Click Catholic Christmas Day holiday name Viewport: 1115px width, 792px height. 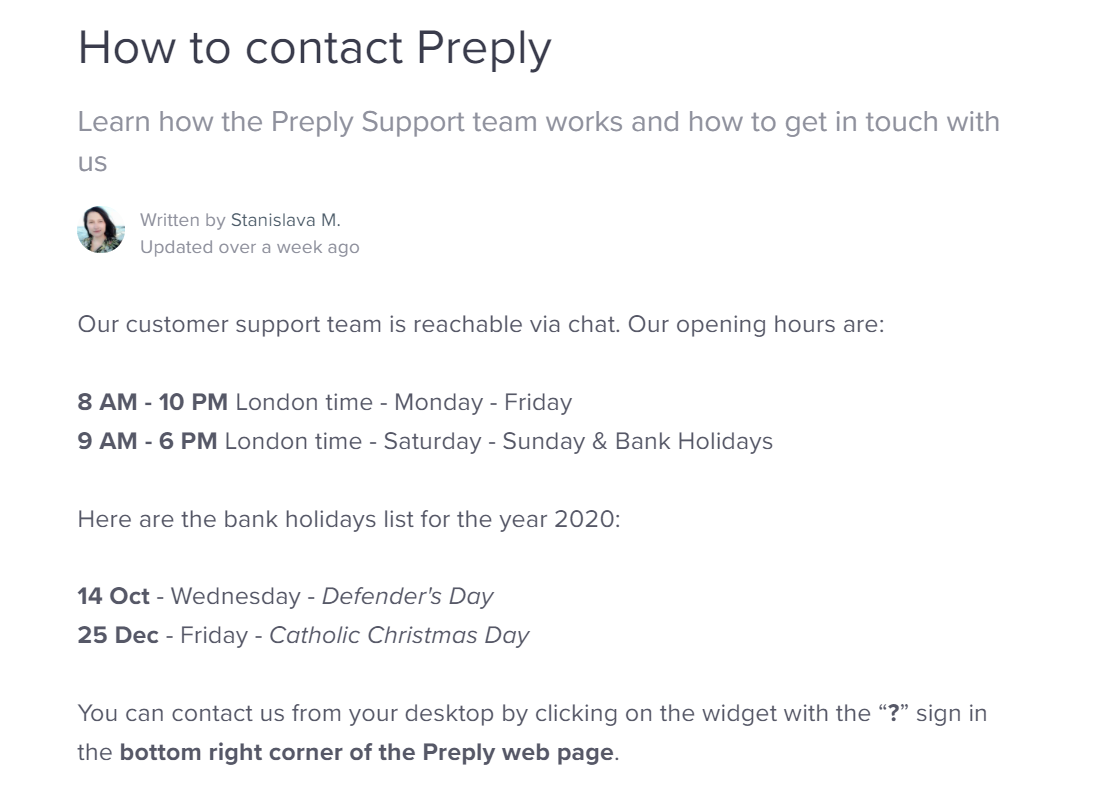click(x=399, y=636)
